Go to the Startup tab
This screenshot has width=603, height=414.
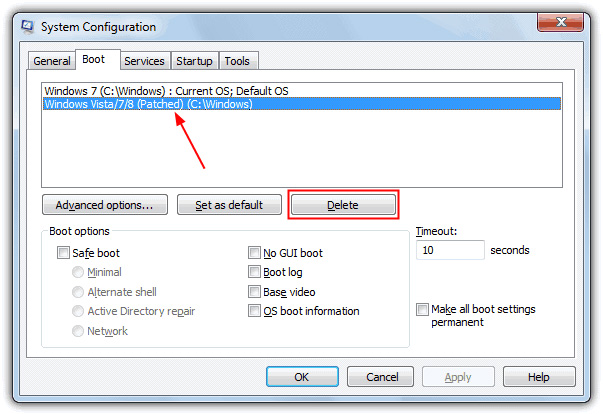point(194,61)
